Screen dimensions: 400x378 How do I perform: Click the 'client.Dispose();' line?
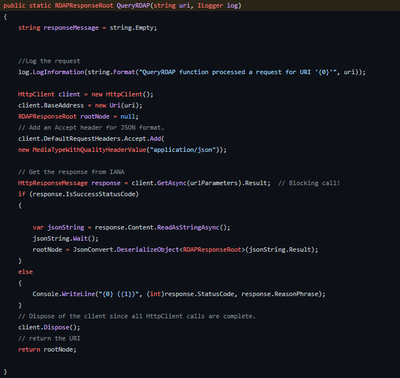(49, 327)
